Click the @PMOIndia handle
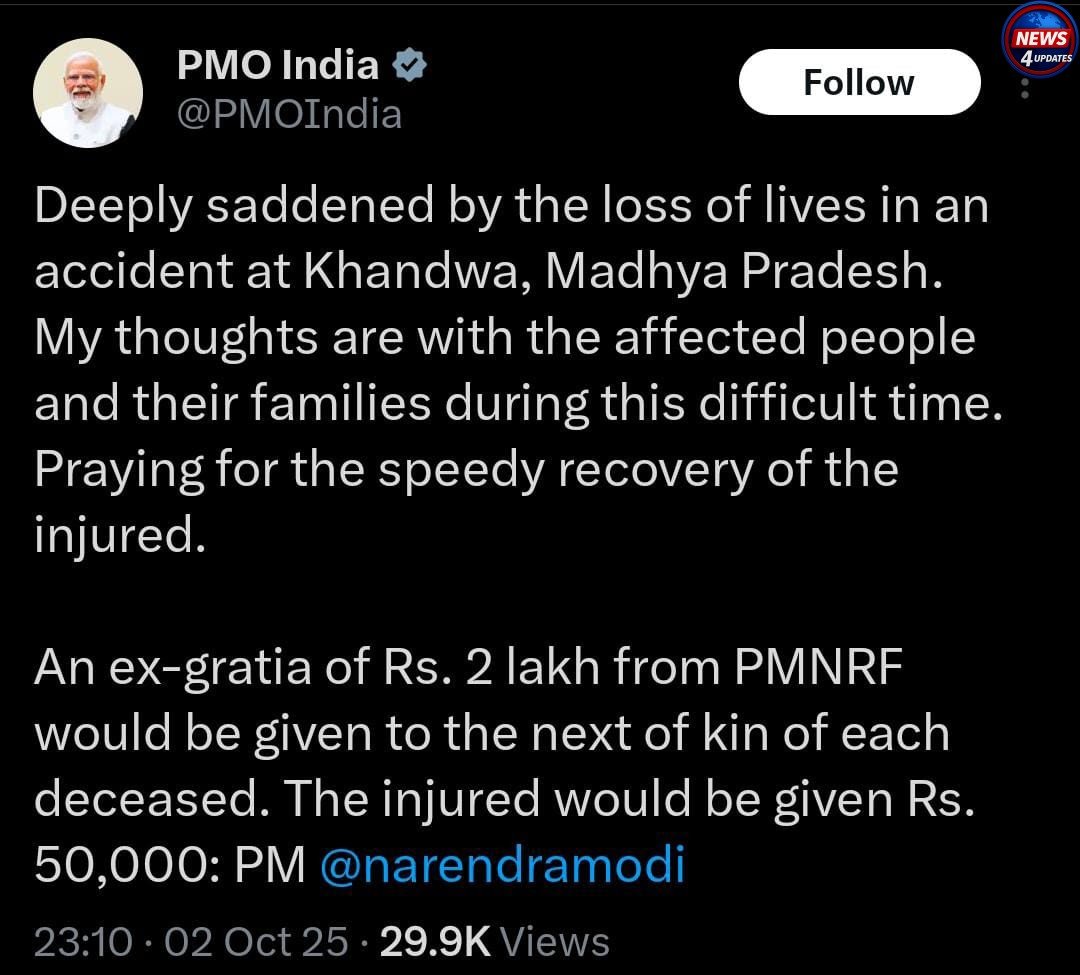 point(289,115)
